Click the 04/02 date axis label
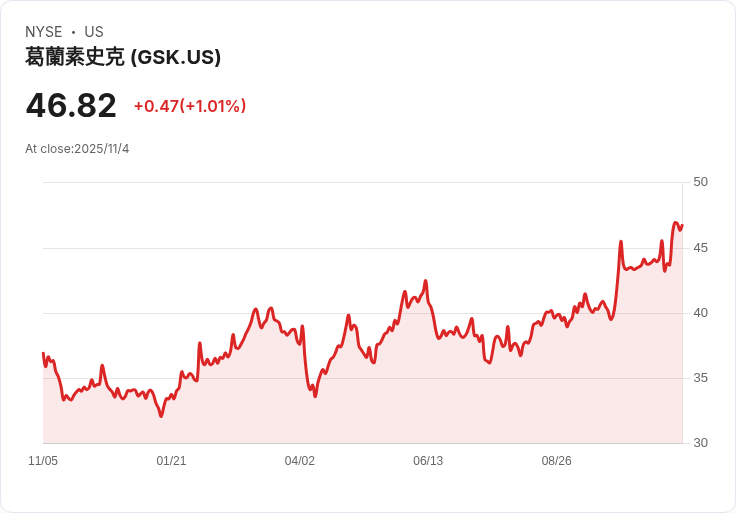This screenshot has width=736, height=513. pyautogui.click(x=300, y=461)
